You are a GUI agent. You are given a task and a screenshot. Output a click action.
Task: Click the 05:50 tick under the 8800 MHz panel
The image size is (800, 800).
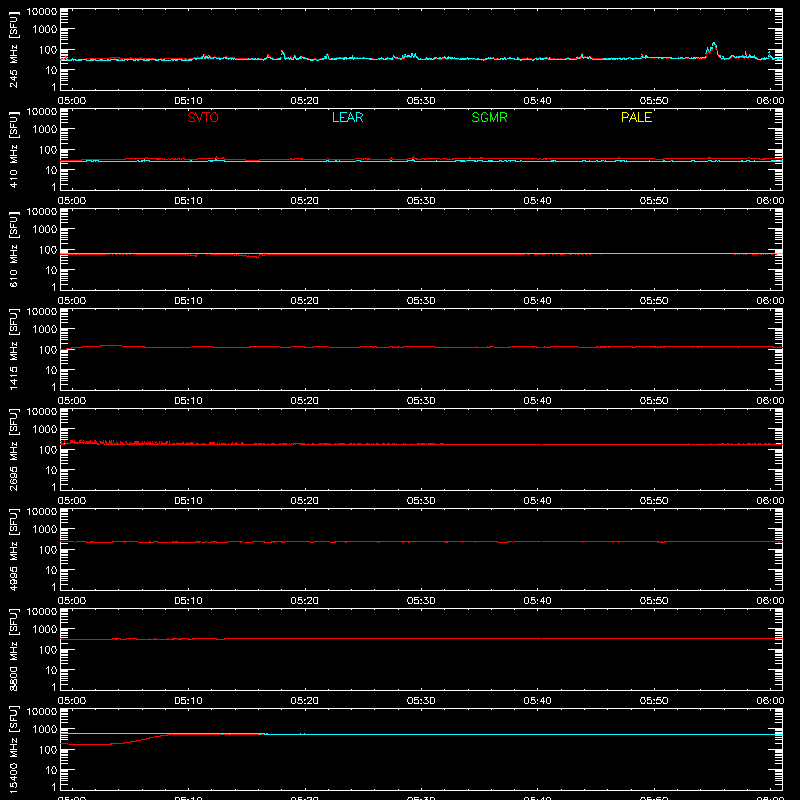[x=654, y=701]
